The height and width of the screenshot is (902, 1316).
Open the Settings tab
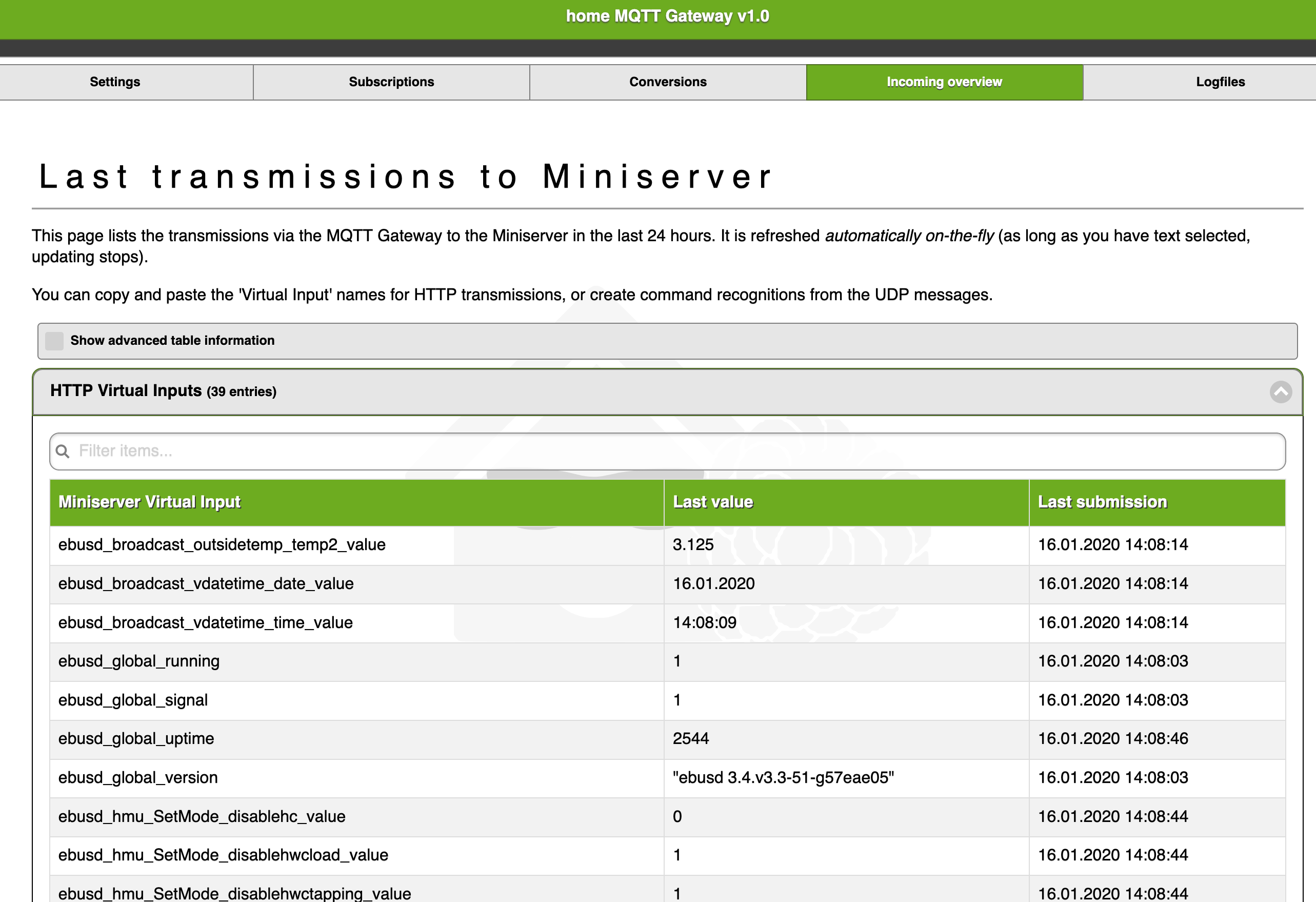115,82
